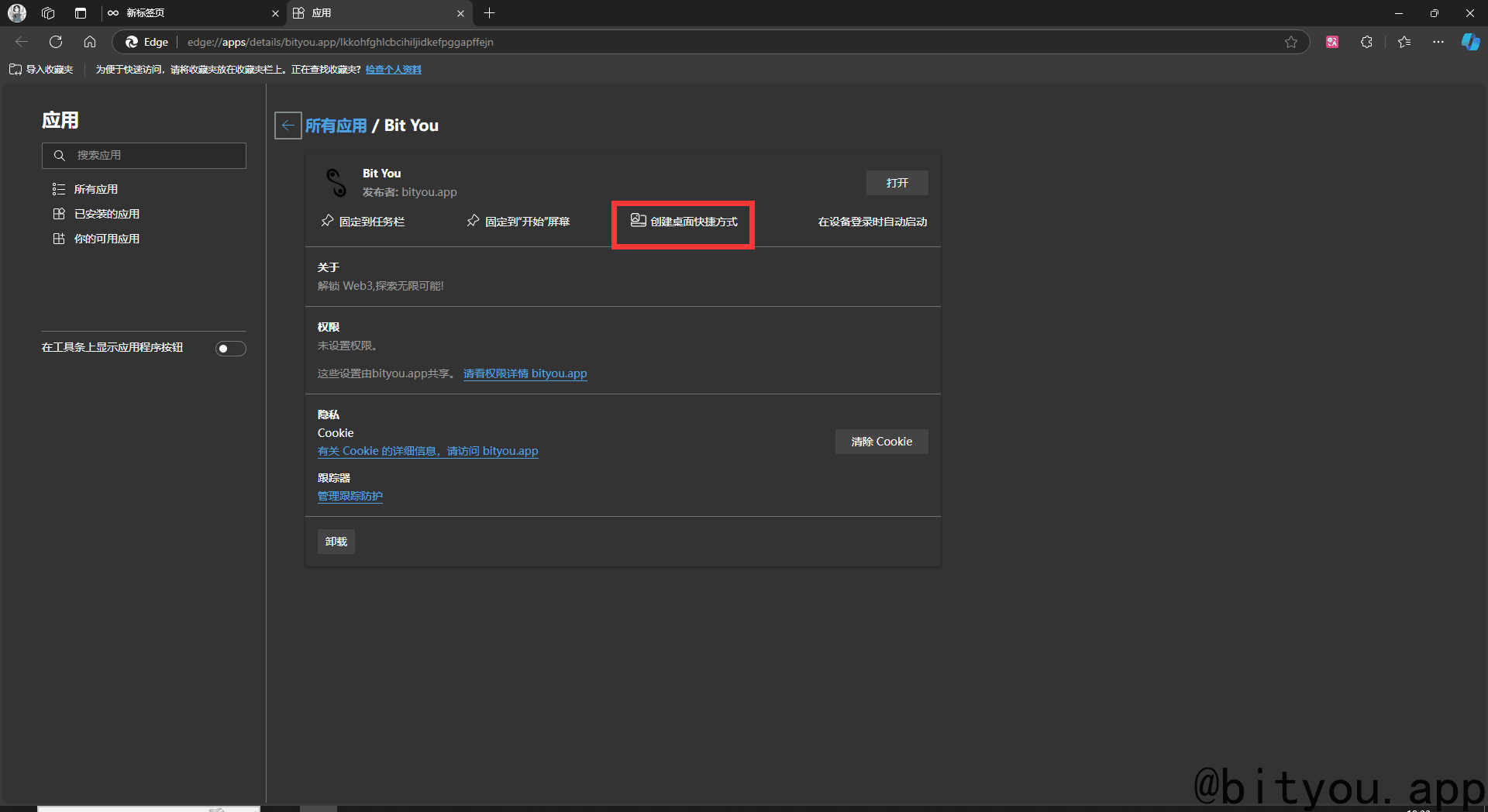
Task: Open the Copilot sidebar icon
Action: [1470, 42]
